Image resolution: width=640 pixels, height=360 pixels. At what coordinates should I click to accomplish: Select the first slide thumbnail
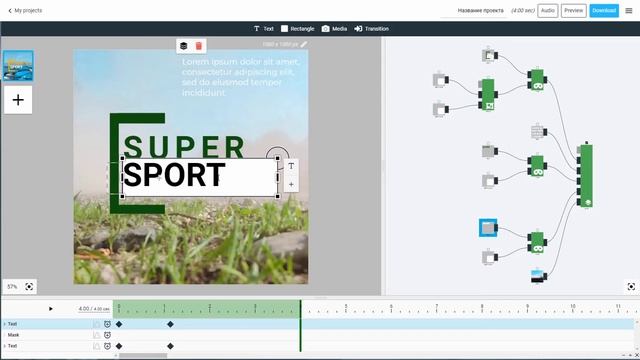coord(18,66)
